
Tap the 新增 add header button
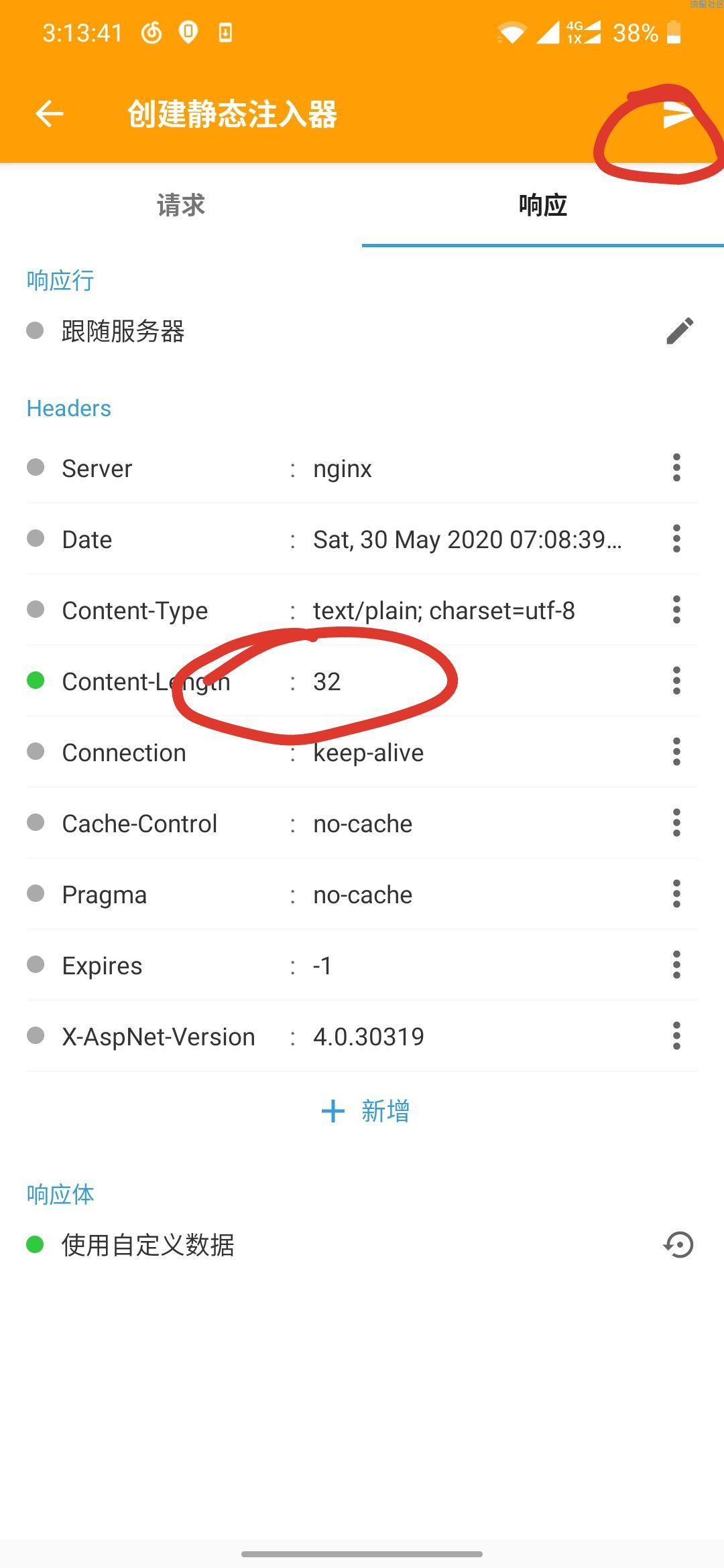click(x=365, y=1111)
